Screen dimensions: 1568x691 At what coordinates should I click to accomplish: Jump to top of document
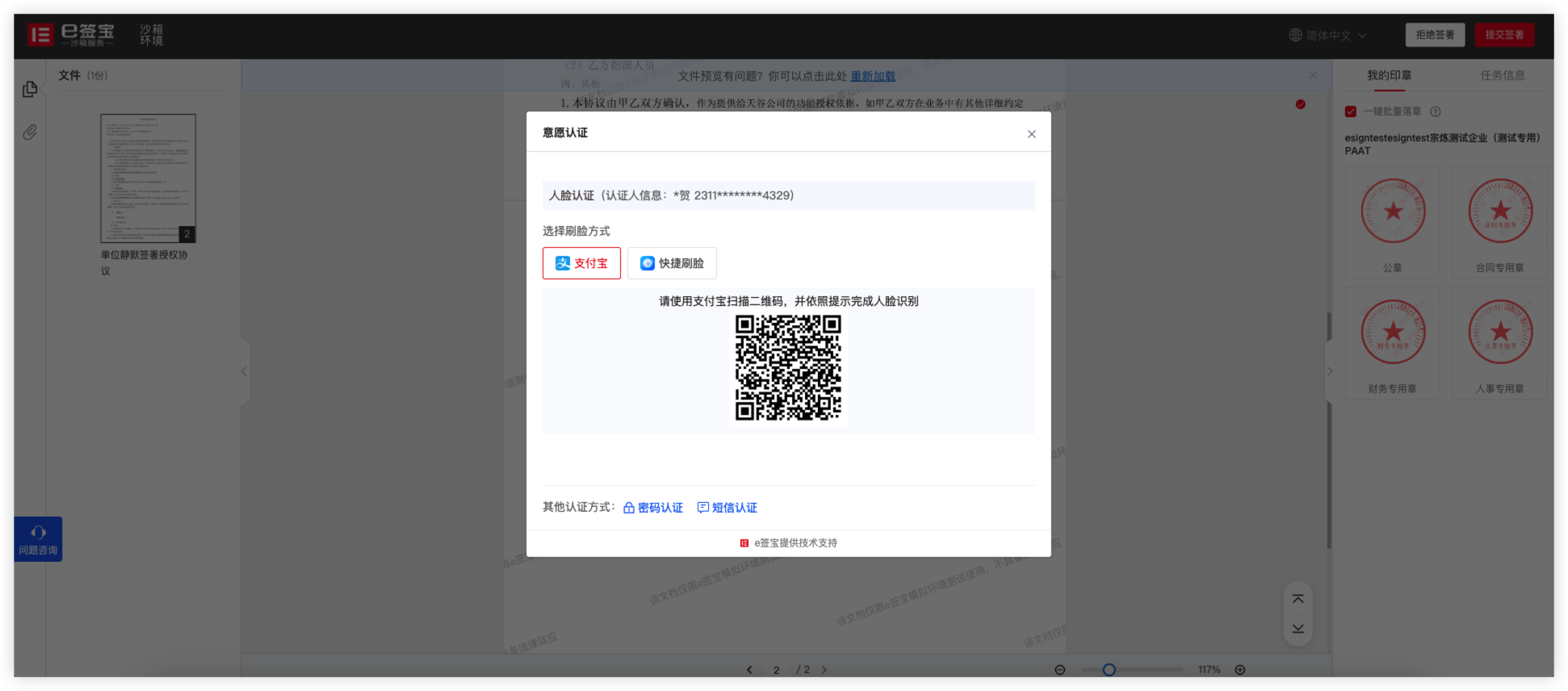(x=1298, y=599)
